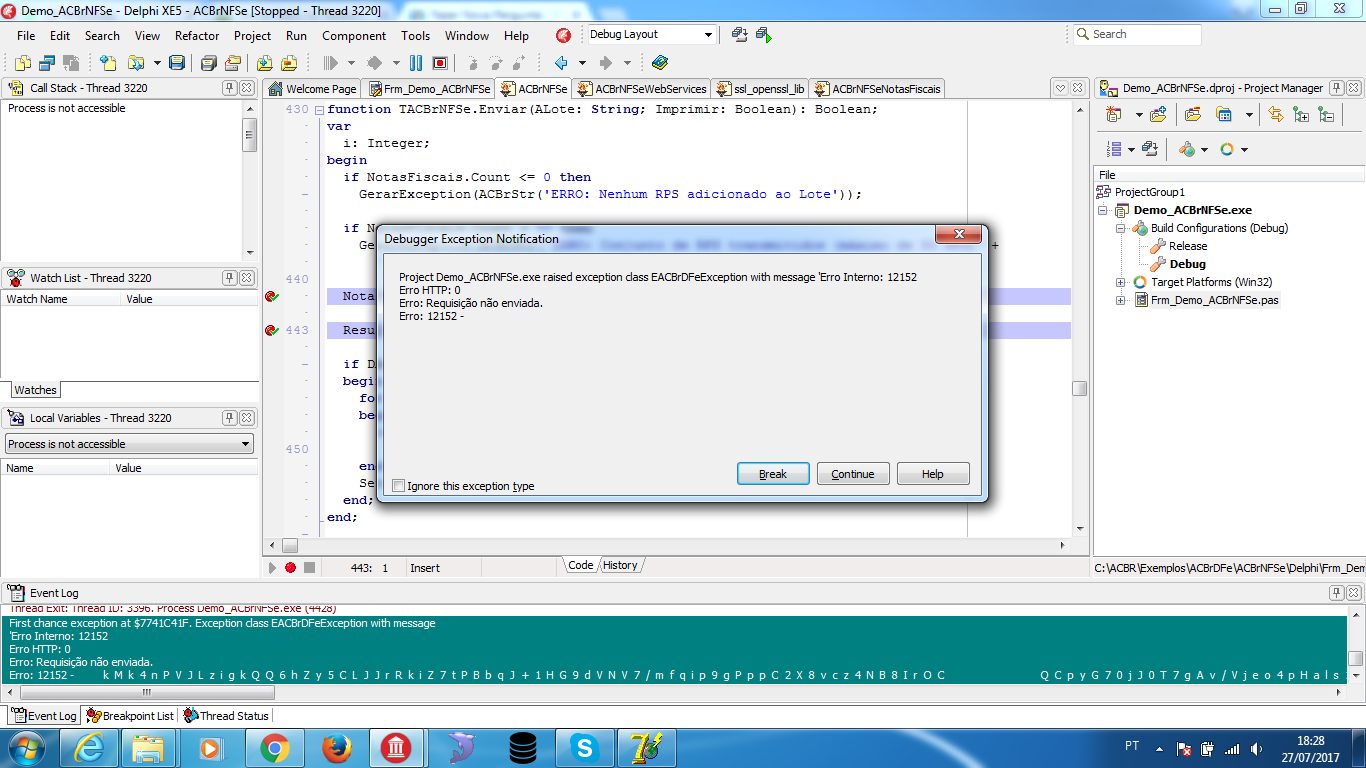Viewport: 1366px width, 768px height.
Task: Expand the Target Platforms (Win32) node
Action: [1121, 282]
